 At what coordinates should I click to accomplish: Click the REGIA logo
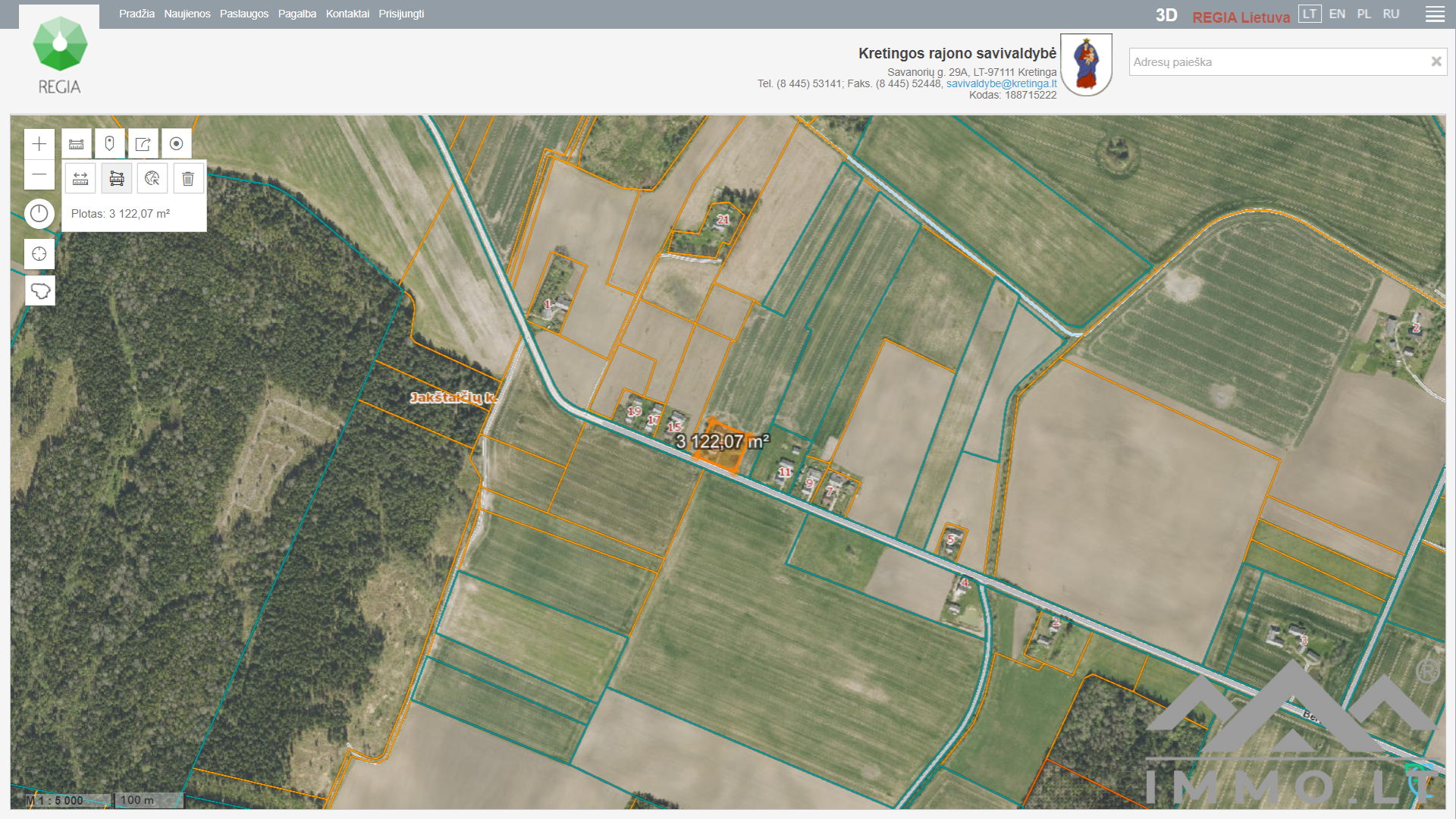[59, 55]
